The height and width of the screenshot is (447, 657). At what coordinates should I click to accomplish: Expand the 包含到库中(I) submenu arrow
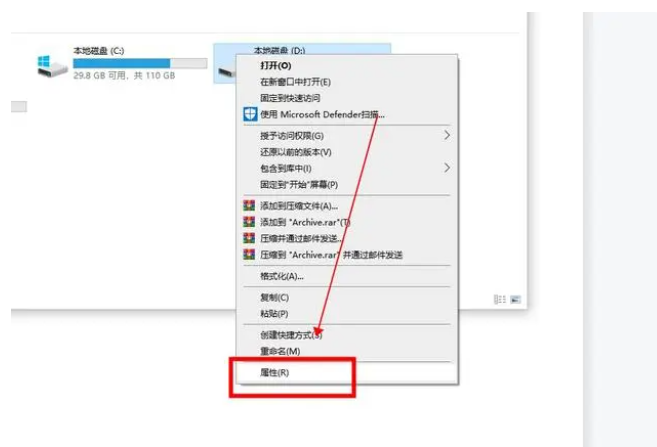pyautogui.click(x=447, y=168)
